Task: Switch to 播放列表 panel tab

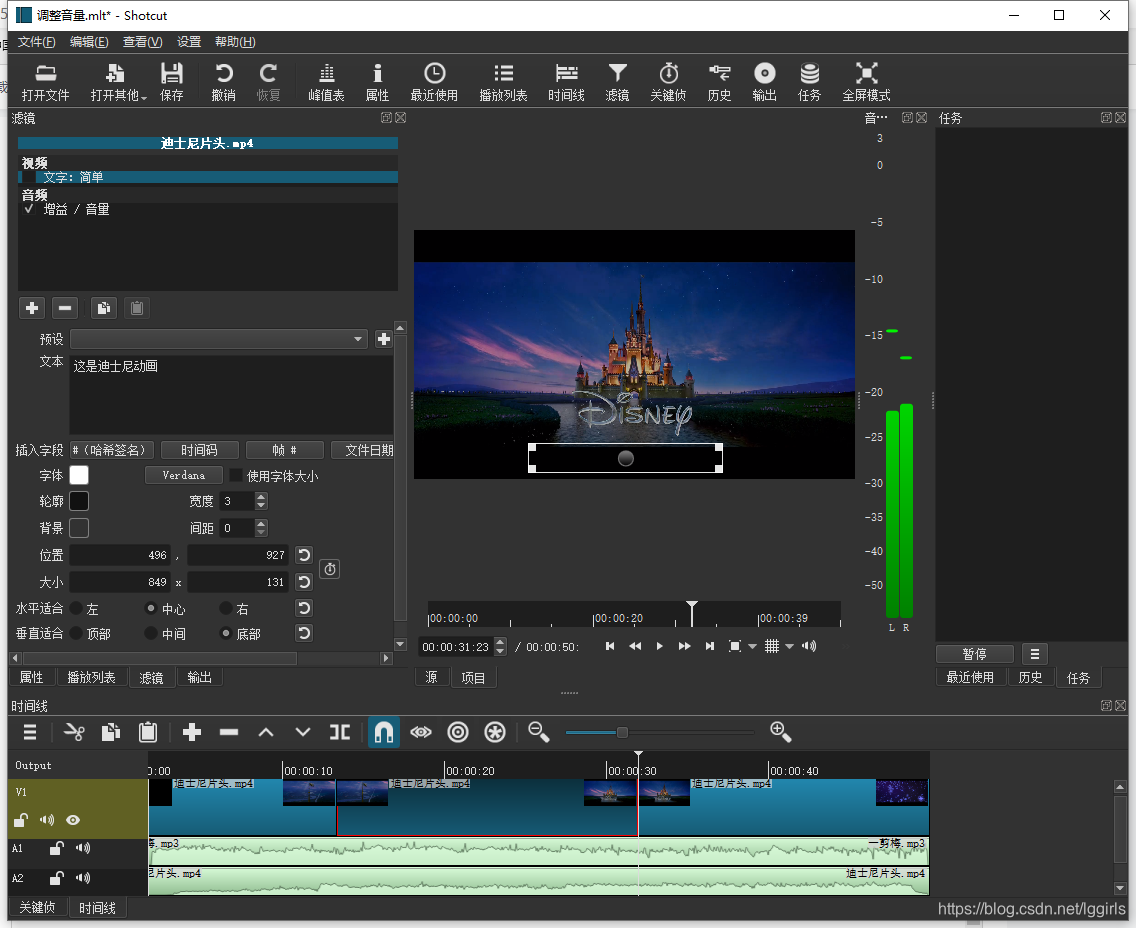Action: click(x=91, y=677)
